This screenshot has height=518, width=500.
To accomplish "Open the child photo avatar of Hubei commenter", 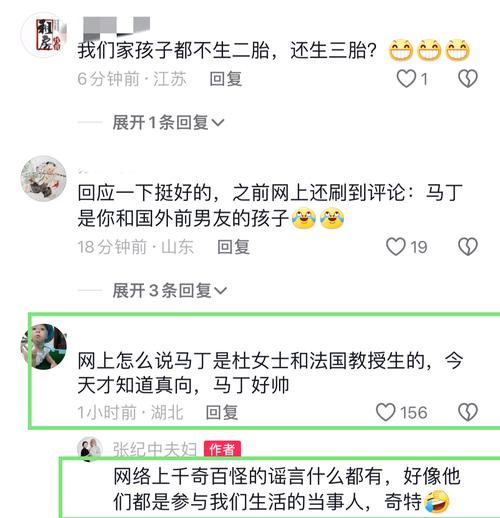I will (x=44, y=347).
